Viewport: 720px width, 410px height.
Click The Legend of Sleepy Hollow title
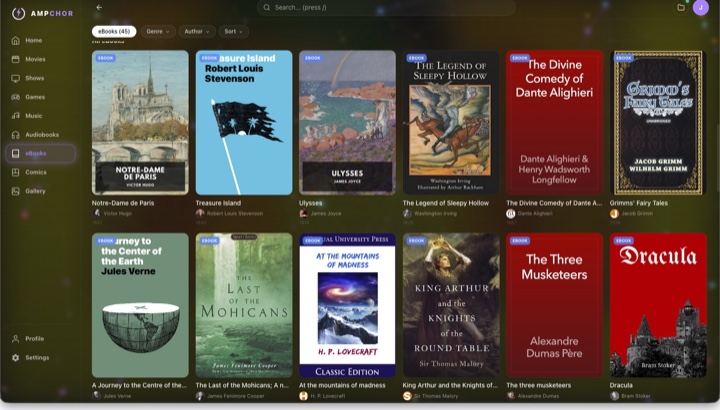pos(445,203)
